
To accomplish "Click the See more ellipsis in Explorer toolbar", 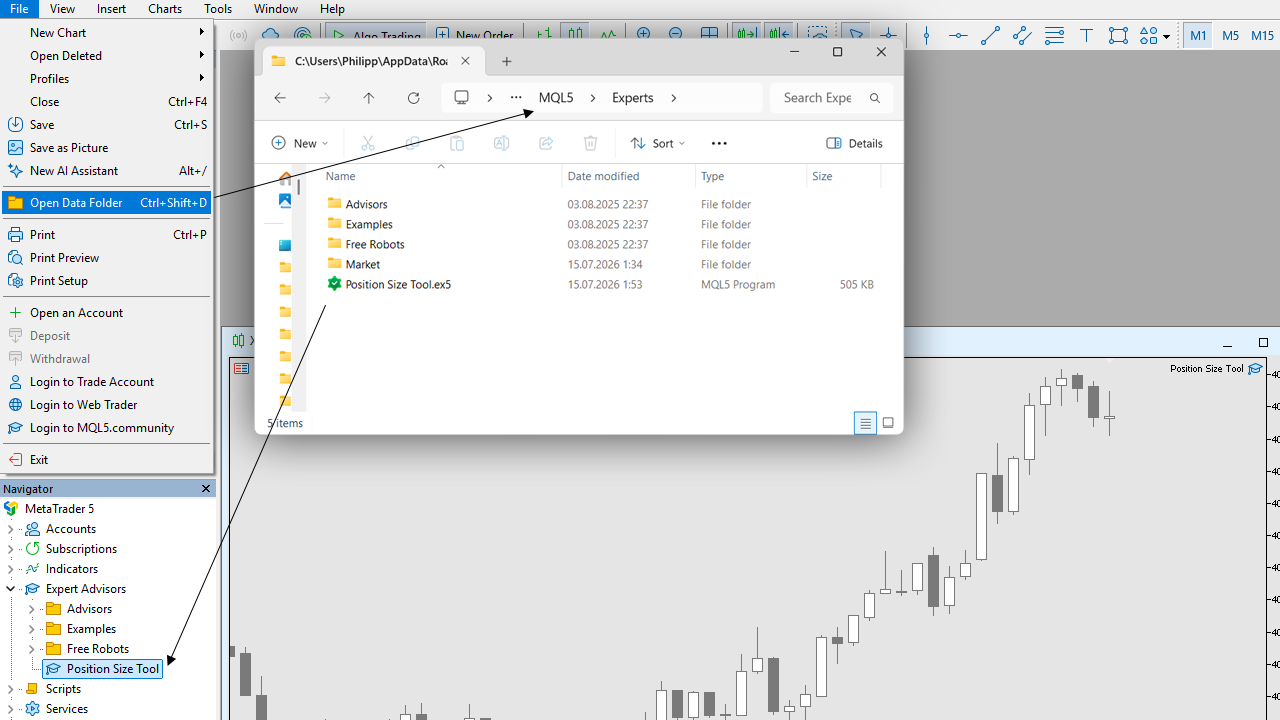I will pos(719,143).
